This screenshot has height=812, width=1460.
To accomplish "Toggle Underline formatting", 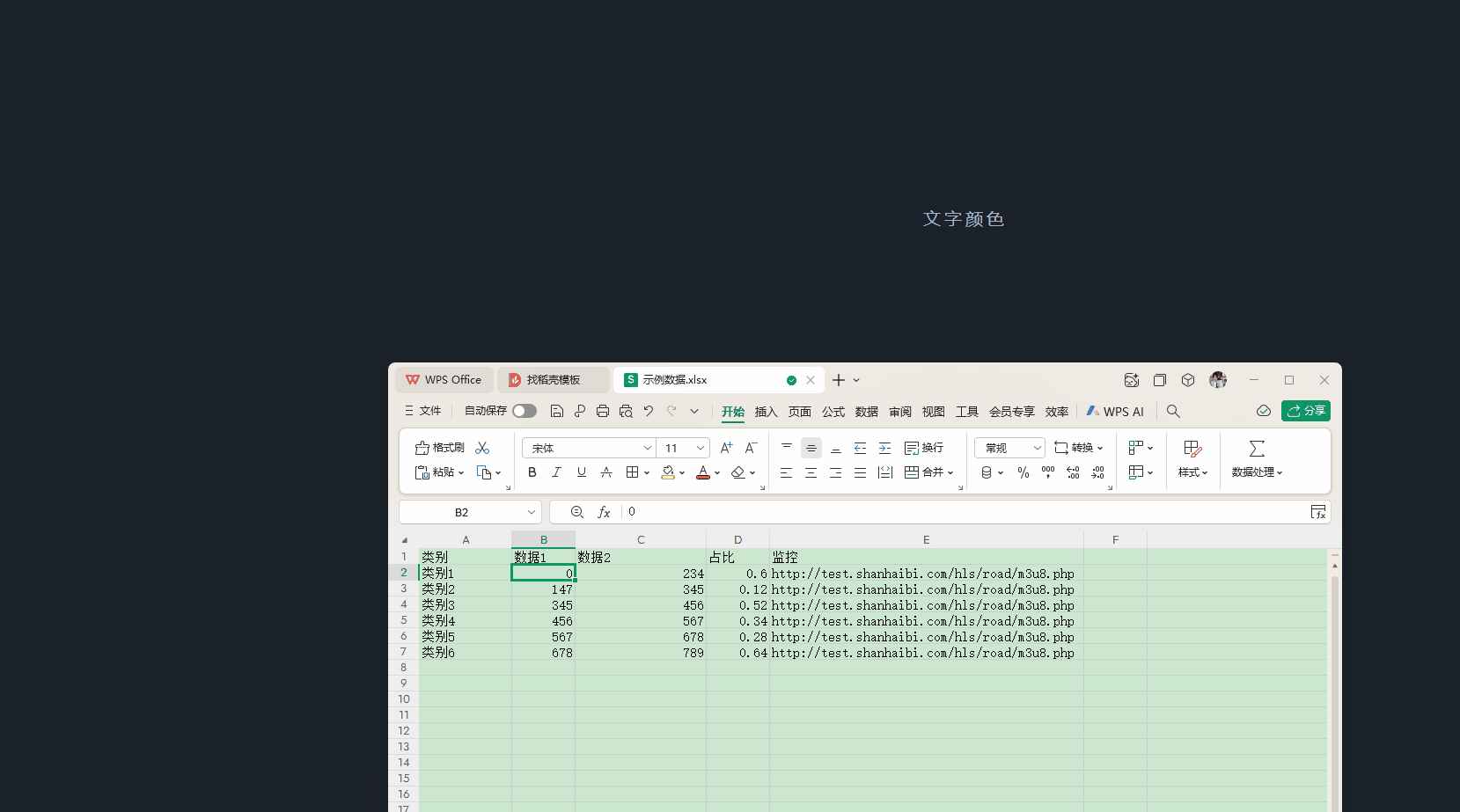I will click(581, 472).
